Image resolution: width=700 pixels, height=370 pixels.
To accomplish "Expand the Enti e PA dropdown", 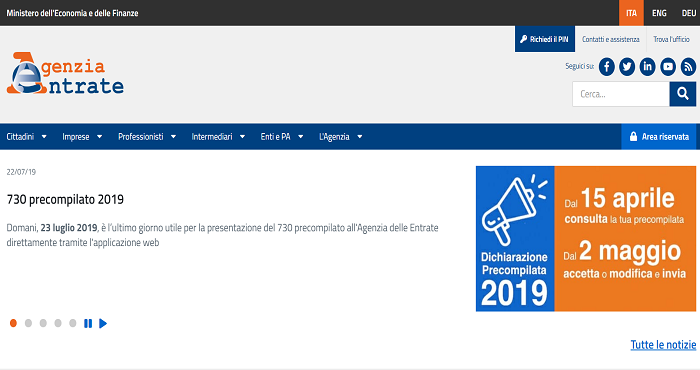I will pyautogui.click(x=282, y=137).
